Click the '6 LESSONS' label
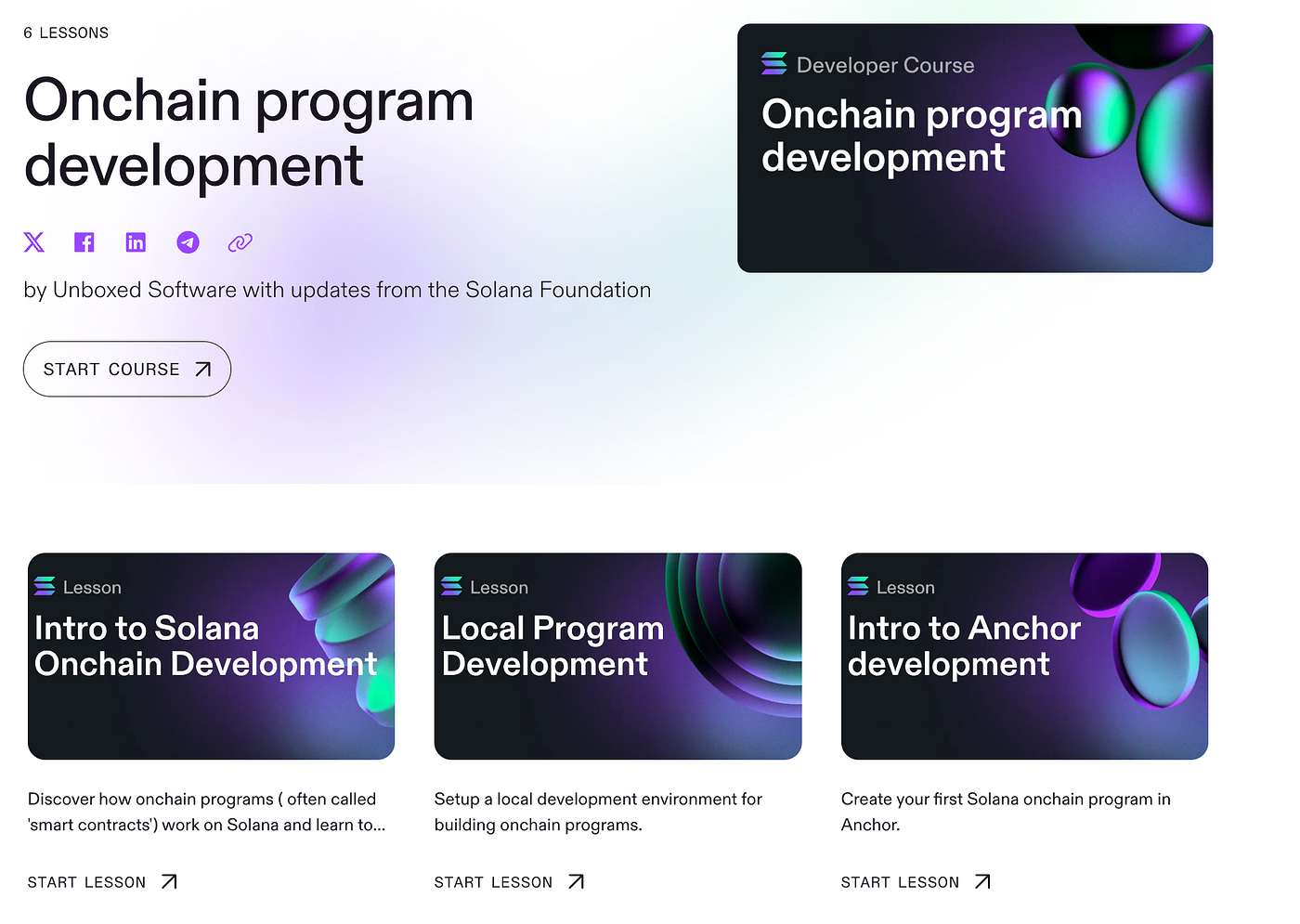1300x924 pixels. click(66, 33)
